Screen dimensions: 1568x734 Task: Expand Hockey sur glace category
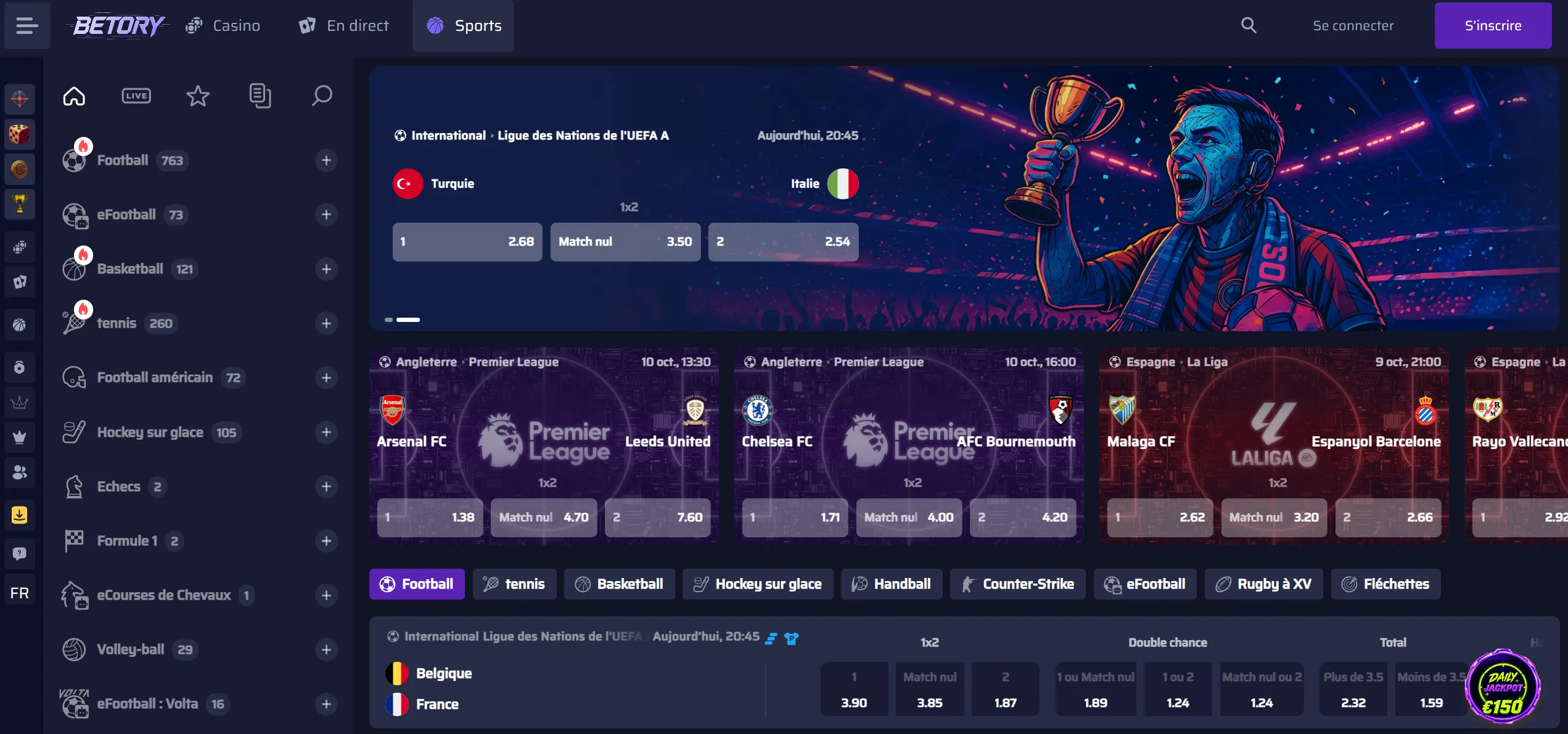(x=326, y=432)
